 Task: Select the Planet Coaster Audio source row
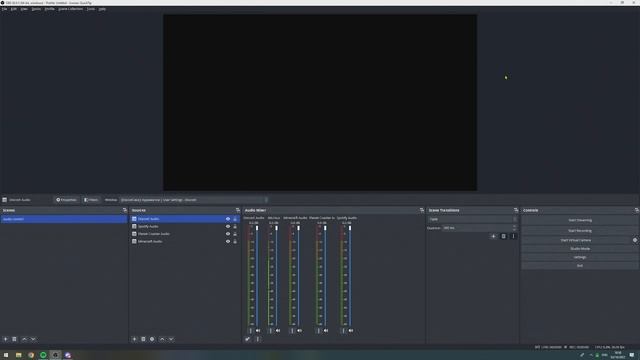[x=185, y=234]
